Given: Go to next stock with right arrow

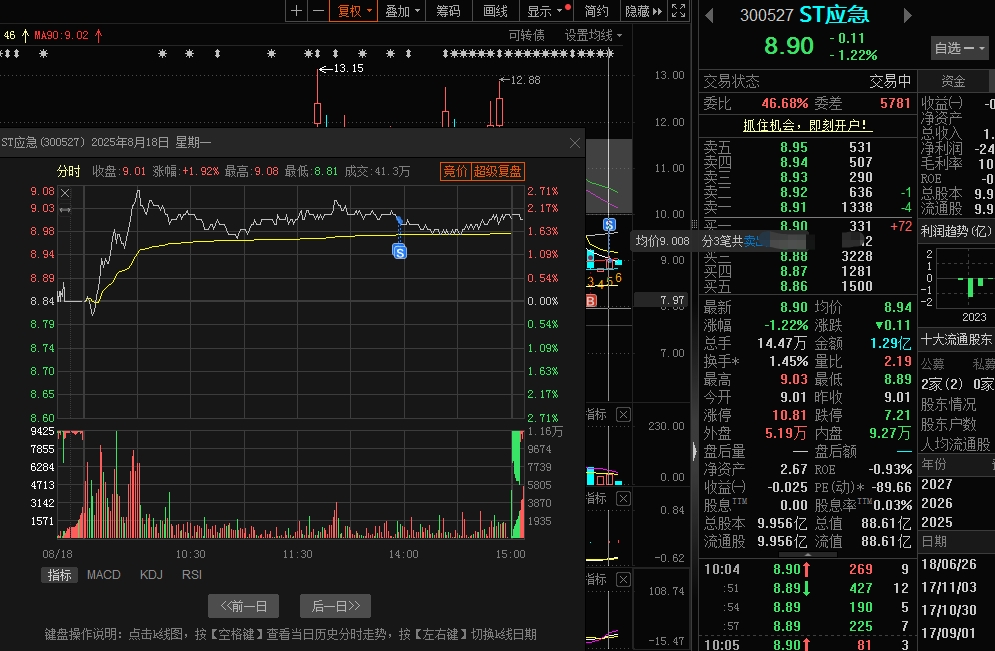Looking at the screenshot, I should point(907,15).
